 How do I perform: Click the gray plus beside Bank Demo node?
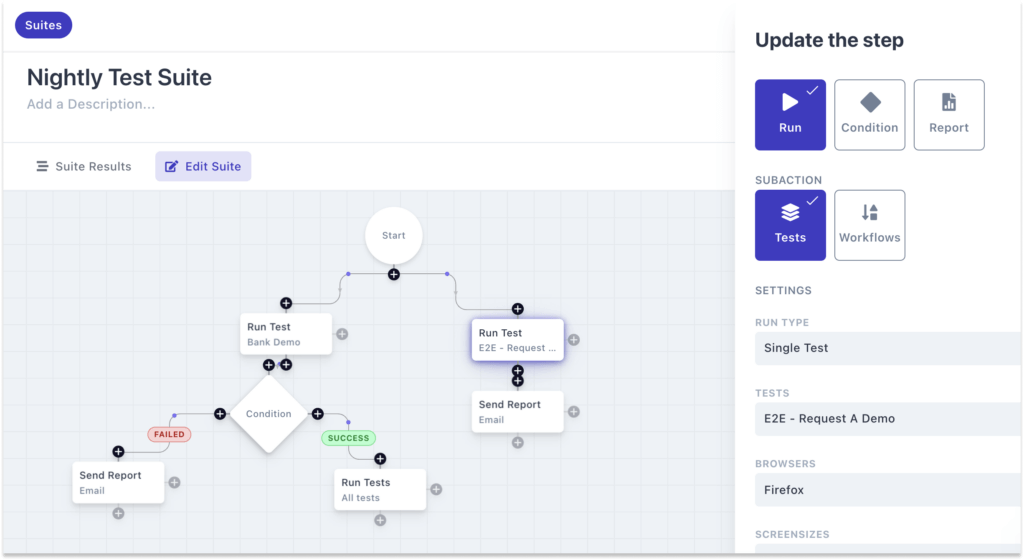pyautogui.click(x=342, y=334)
